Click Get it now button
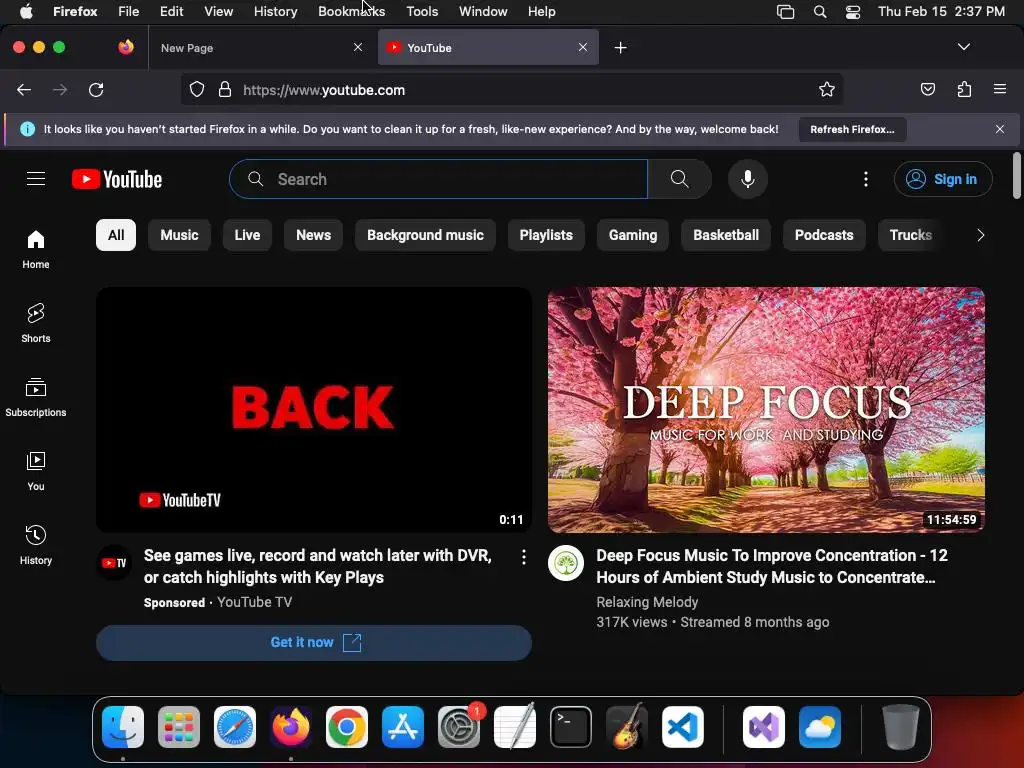Screen dimensions: 1024x768 314,643
